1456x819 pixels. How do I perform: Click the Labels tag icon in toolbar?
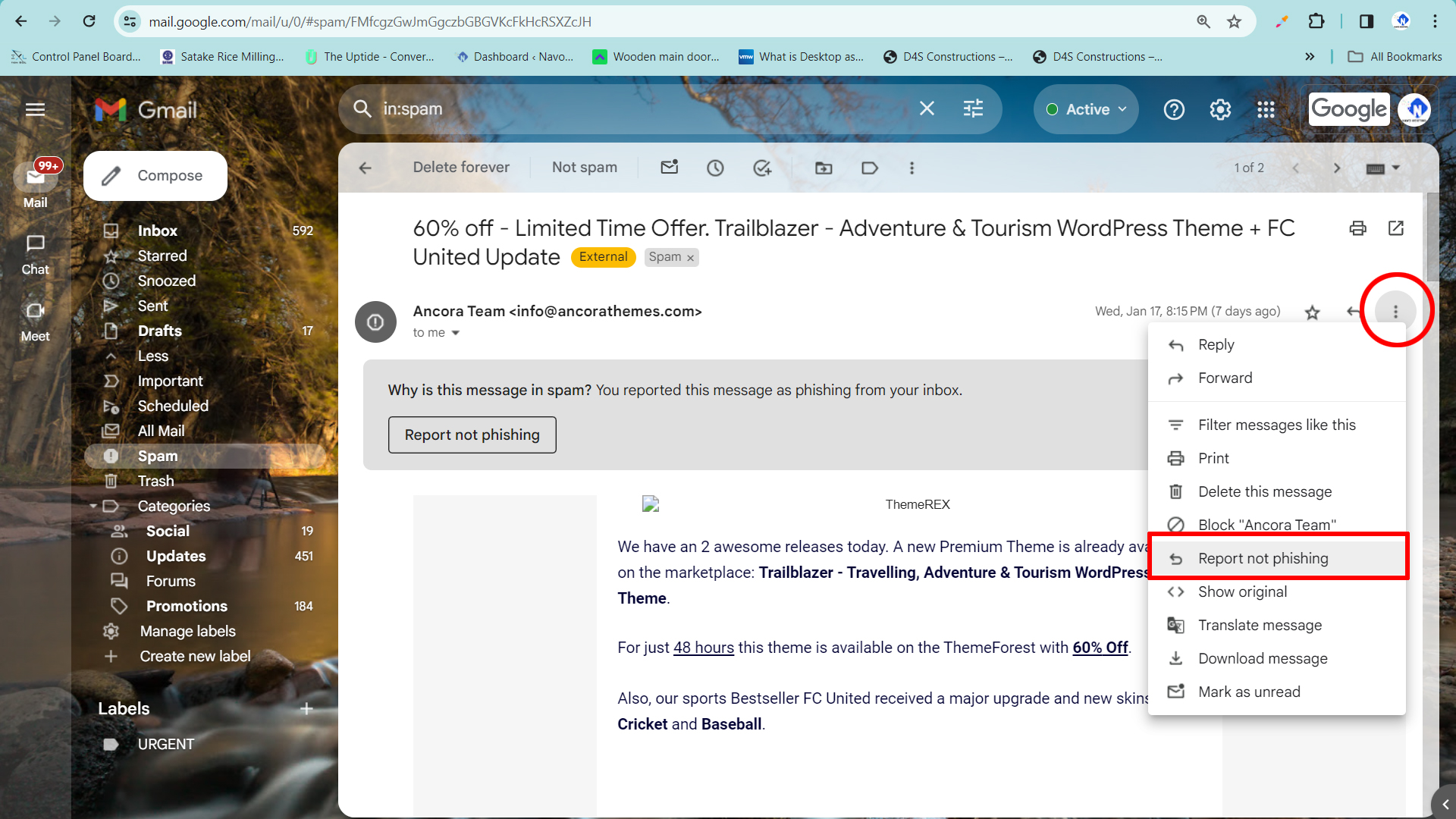tap(870, 168)
